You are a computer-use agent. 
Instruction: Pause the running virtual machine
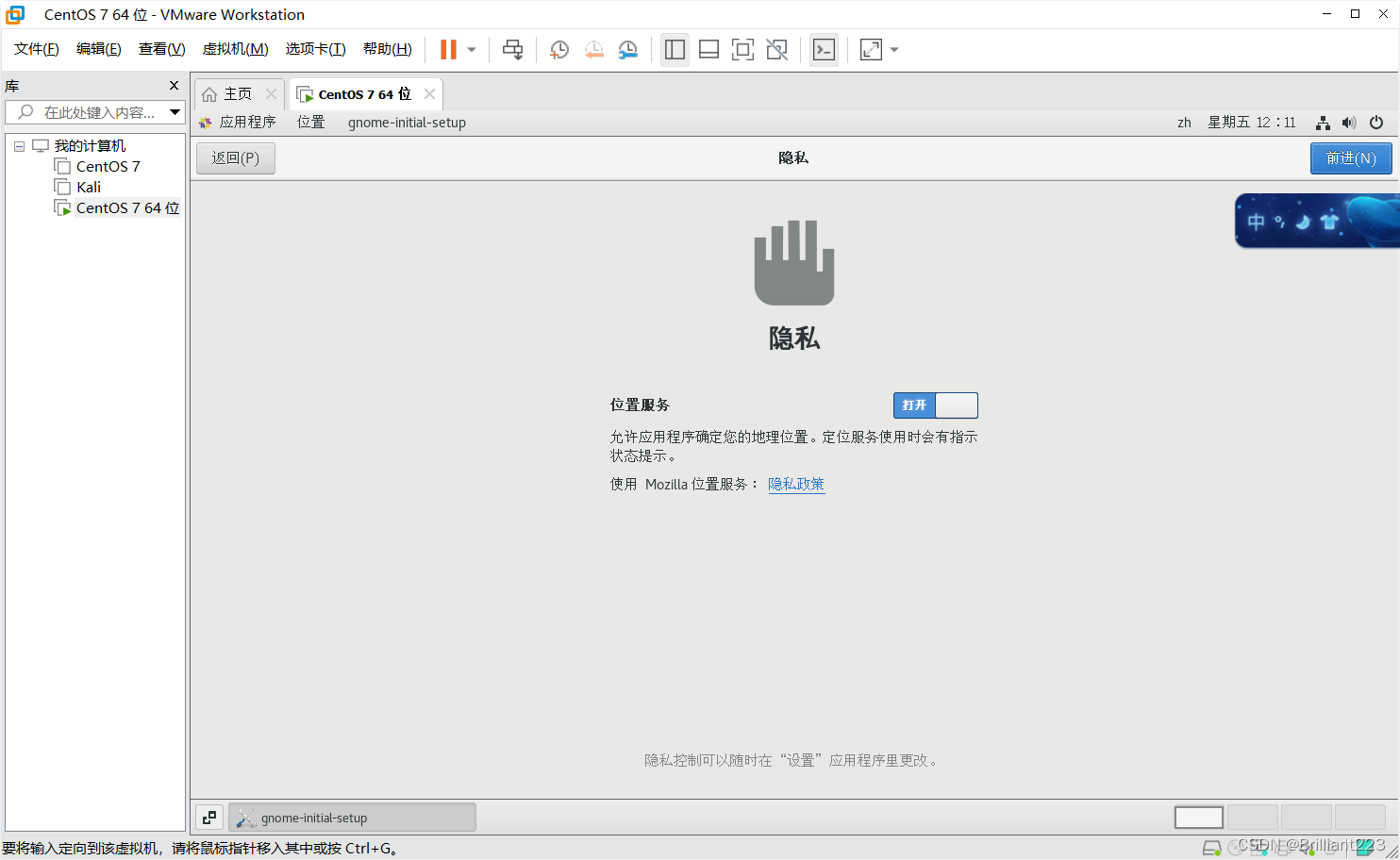(448, 50)
